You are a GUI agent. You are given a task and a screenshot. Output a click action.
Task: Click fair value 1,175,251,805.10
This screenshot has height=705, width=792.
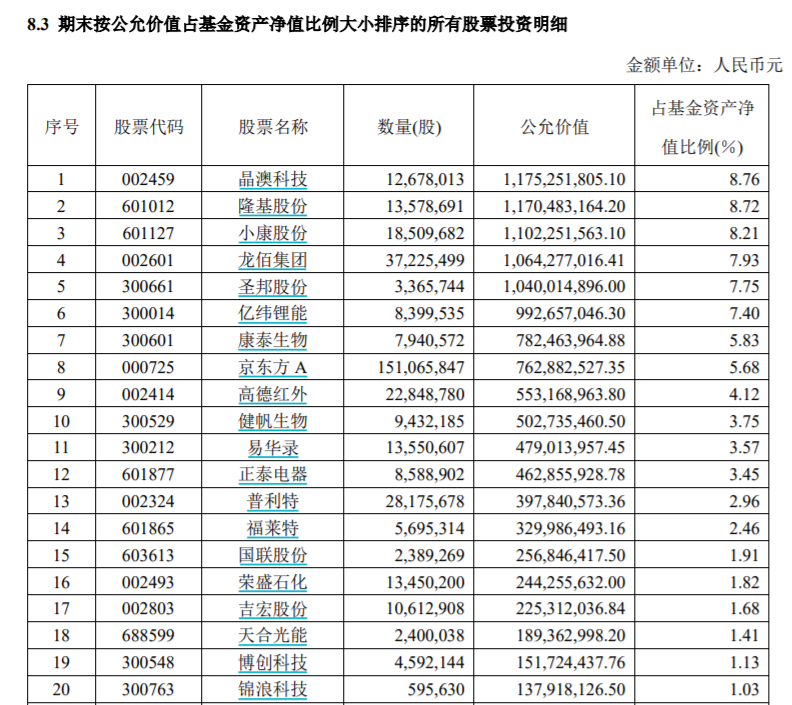tap(564, 179)
